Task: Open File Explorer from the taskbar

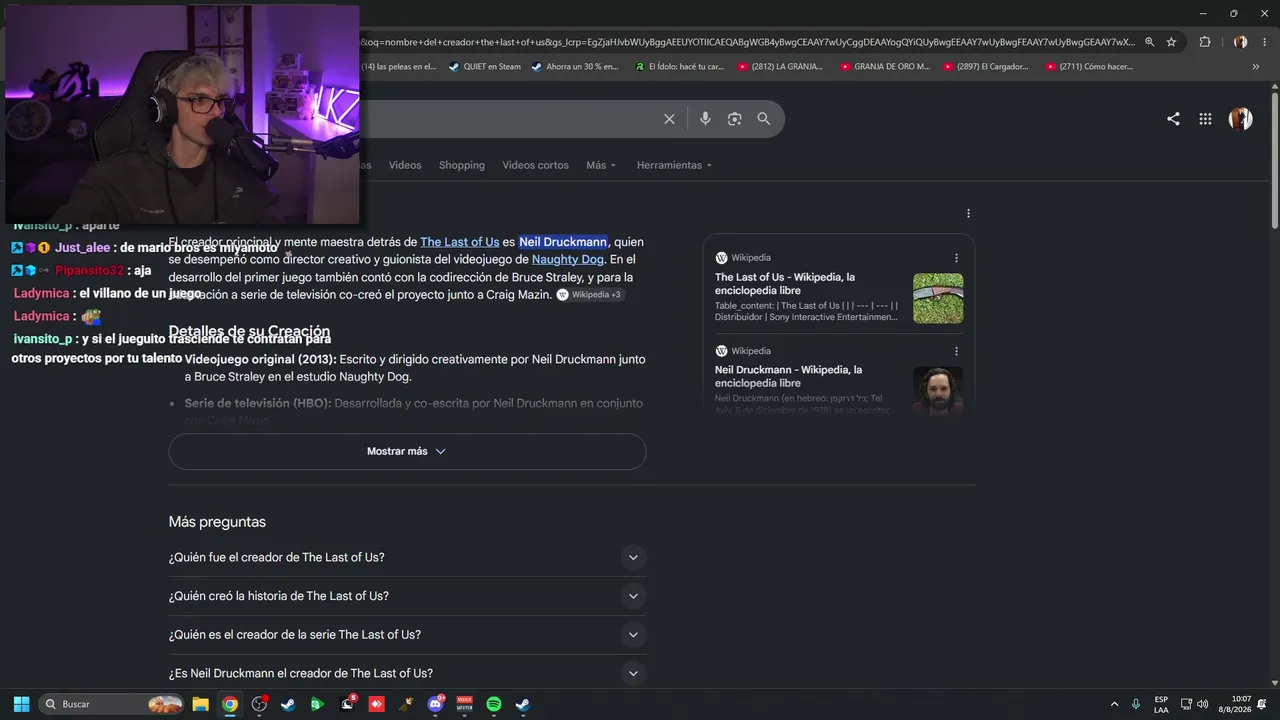Action: (x=200, y=704)
